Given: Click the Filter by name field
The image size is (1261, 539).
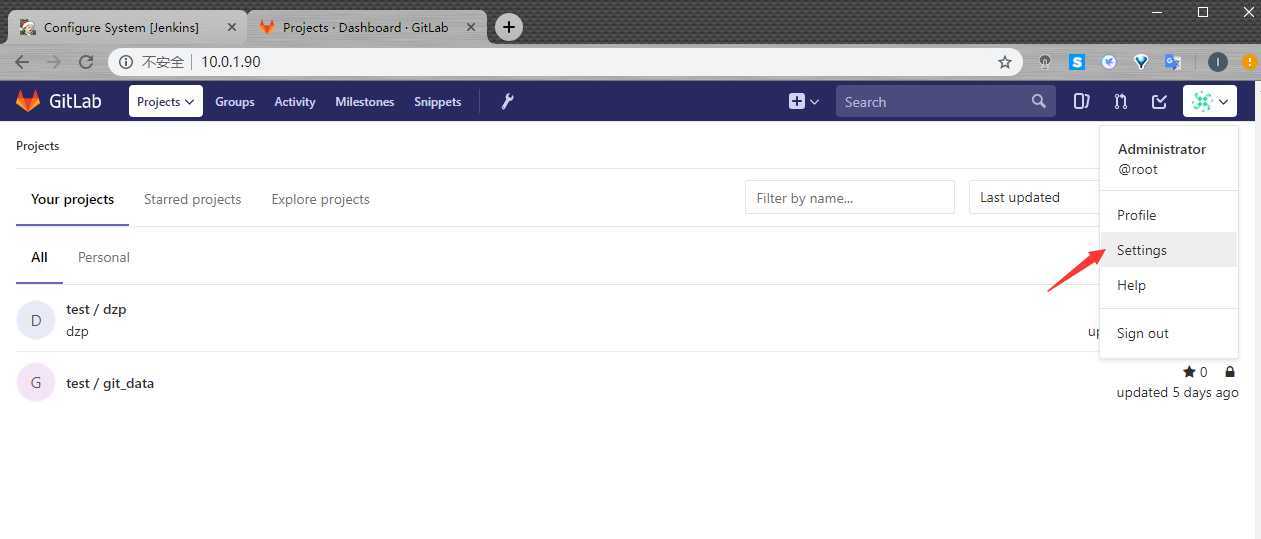Looking at the screenshot, I should [850, 197].
